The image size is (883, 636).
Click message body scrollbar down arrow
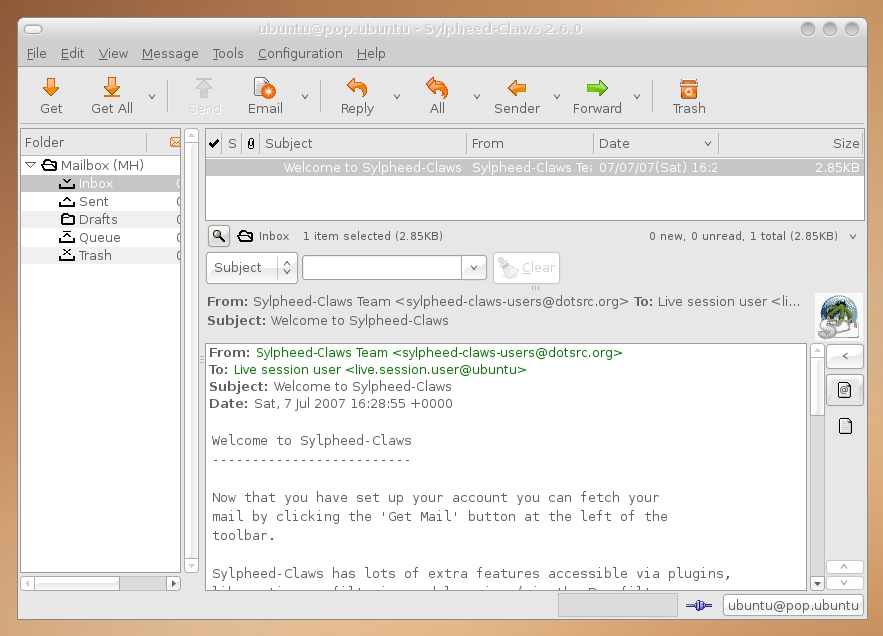[x=818, y=584]
